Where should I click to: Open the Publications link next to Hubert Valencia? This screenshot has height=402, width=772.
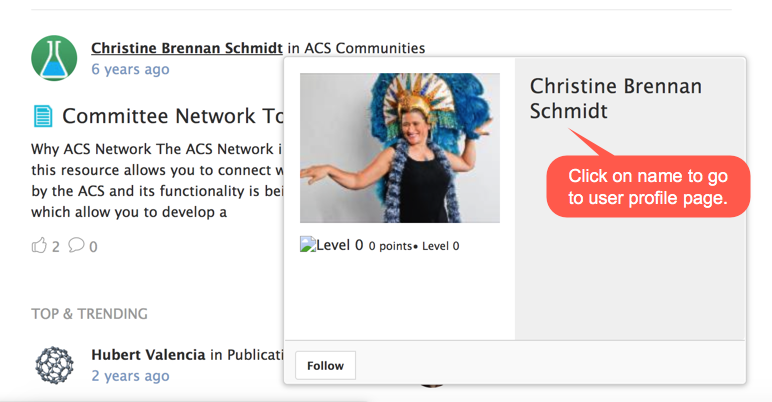tap(253, 354)
